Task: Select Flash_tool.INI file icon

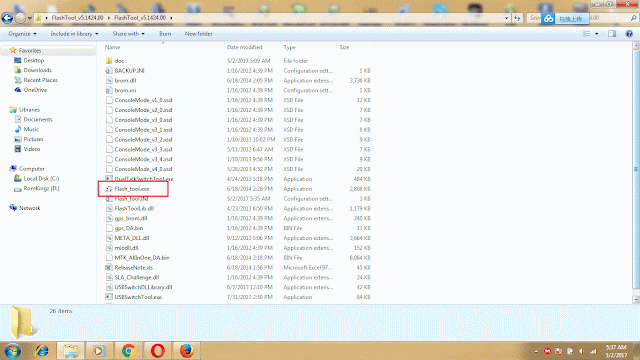Action: [109, 199]
